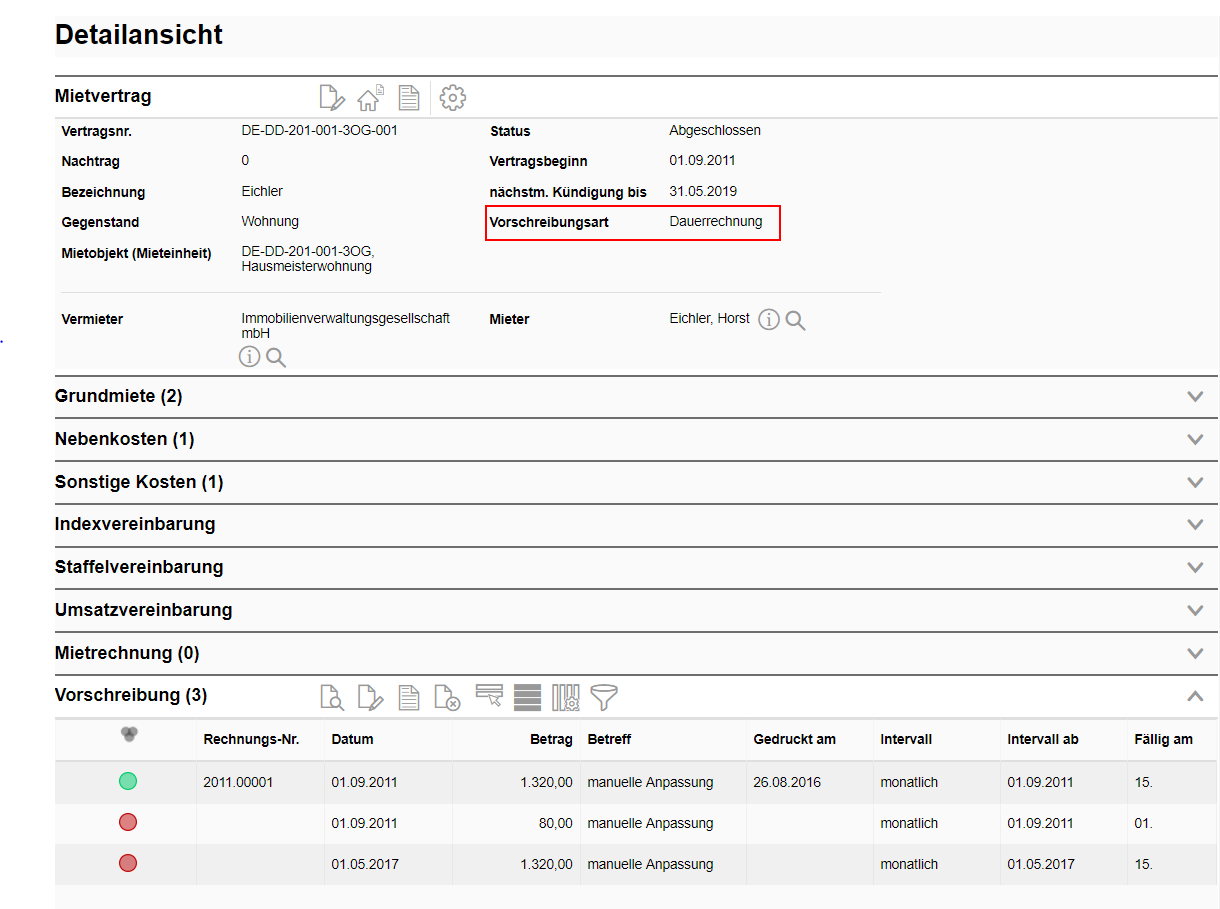
Task: Click the green status dot of invoice 2011.00001
Action: (x=128, y=781)
